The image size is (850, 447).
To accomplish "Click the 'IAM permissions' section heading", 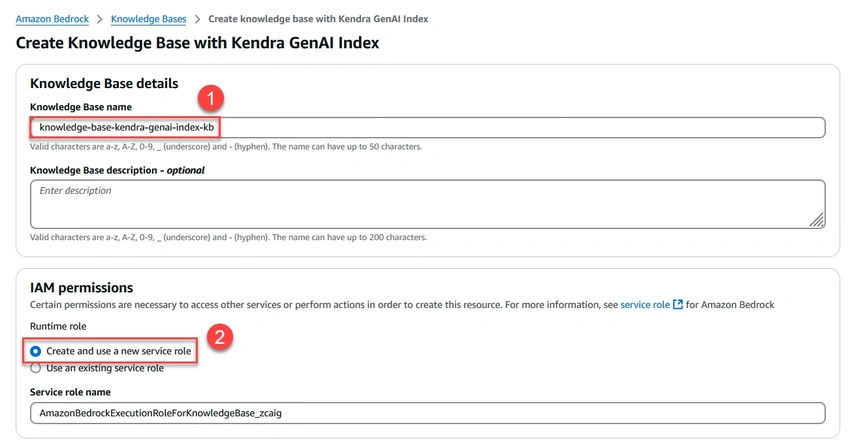I will [81, 288].
